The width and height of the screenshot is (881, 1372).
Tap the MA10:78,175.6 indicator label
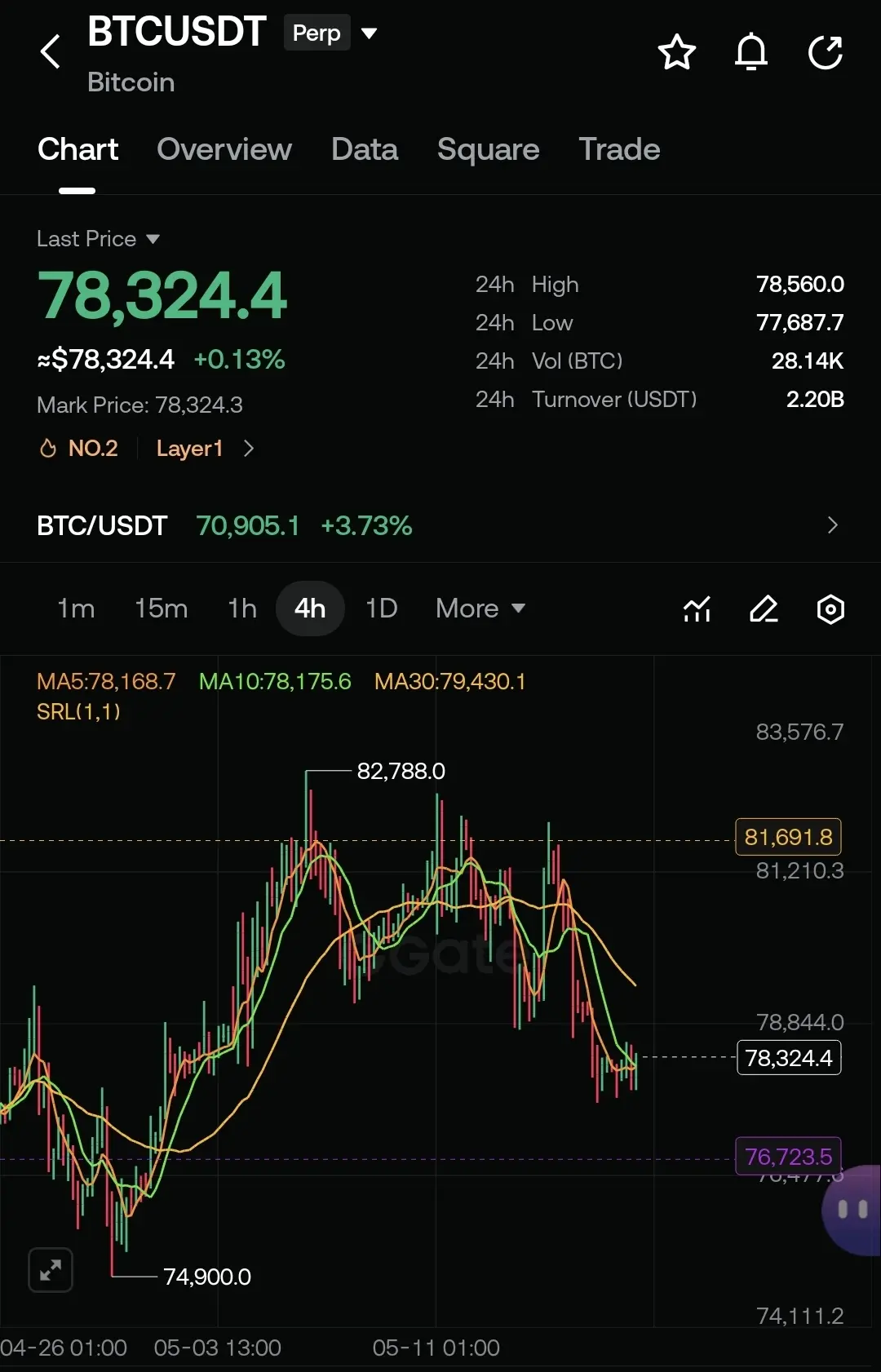click(x=275, y=681)
